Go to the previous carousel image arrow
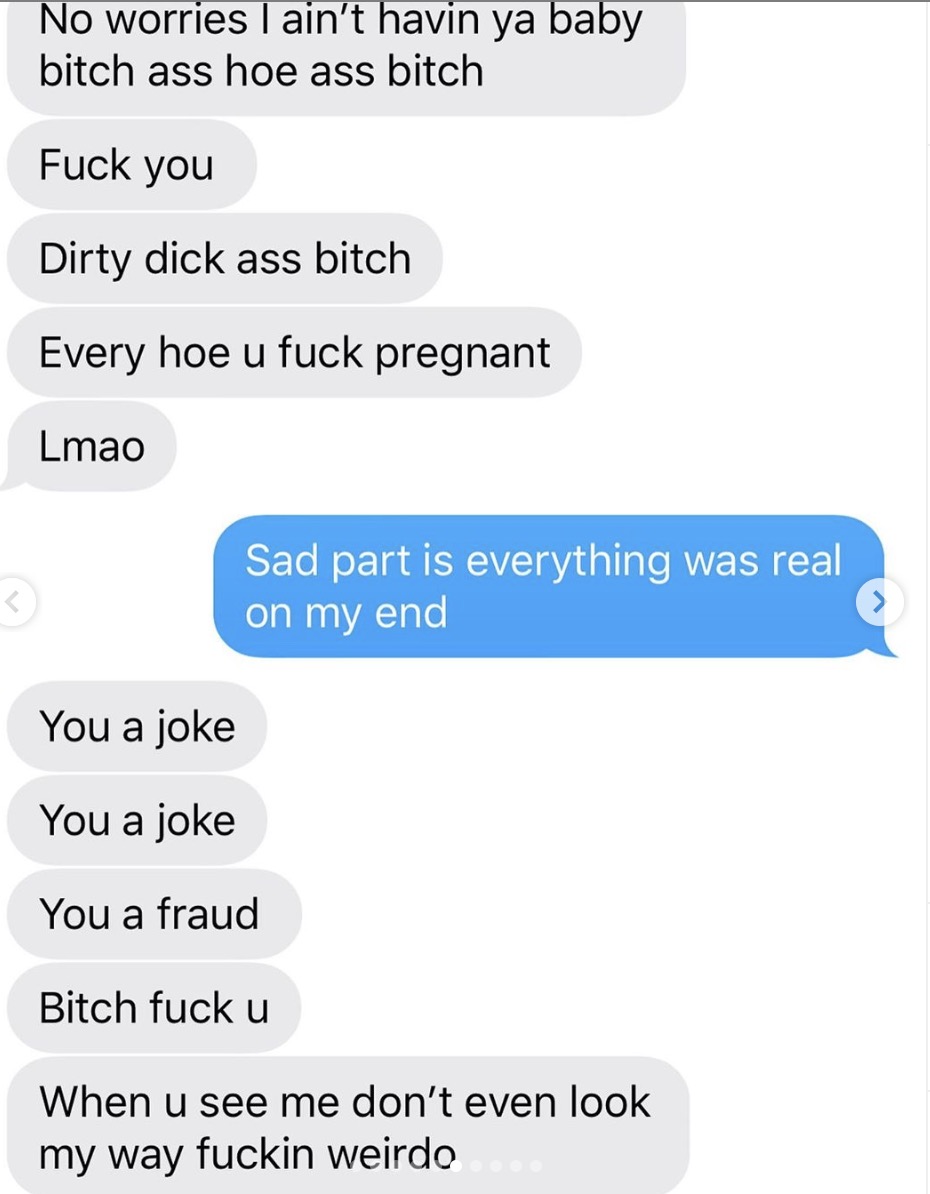The height and width of the screenshot is (1194, 930). [x=13, y=602]
